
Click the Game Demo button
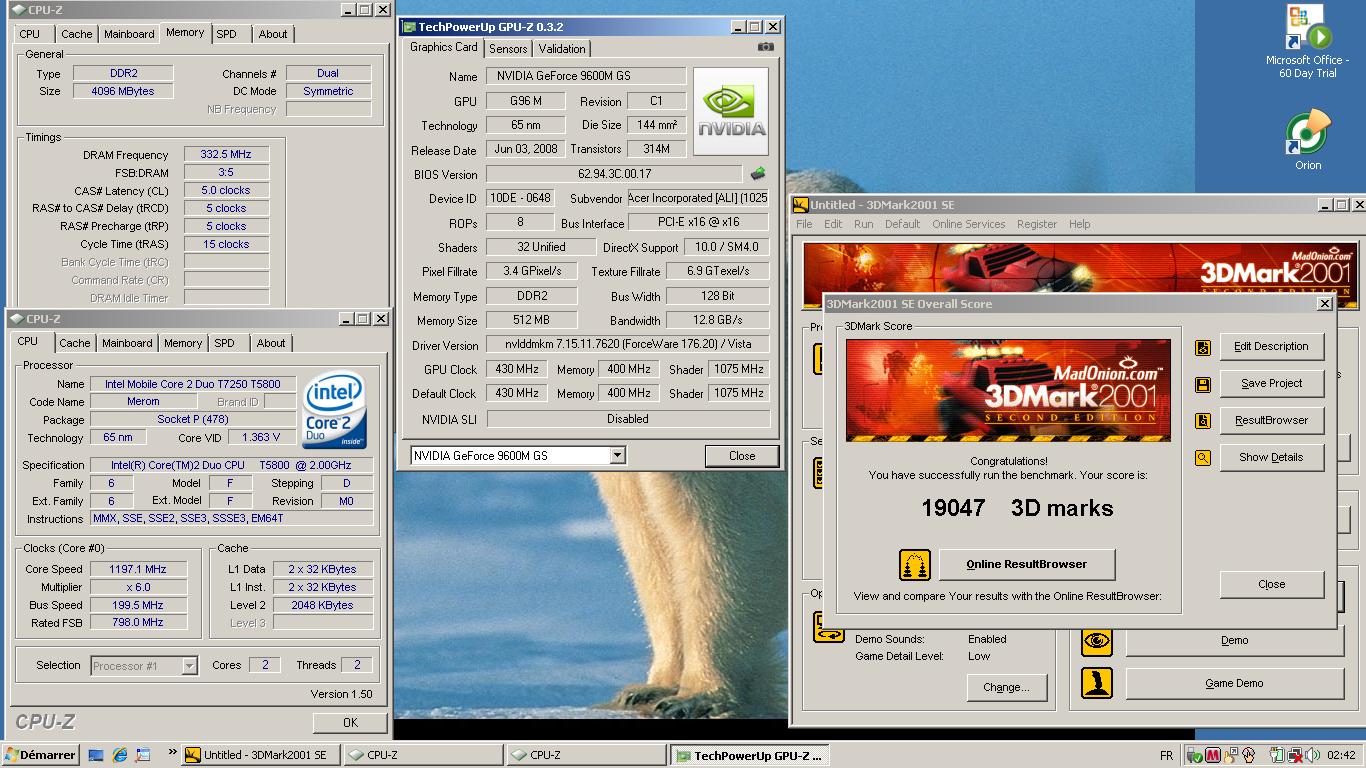pos(1235,684)
